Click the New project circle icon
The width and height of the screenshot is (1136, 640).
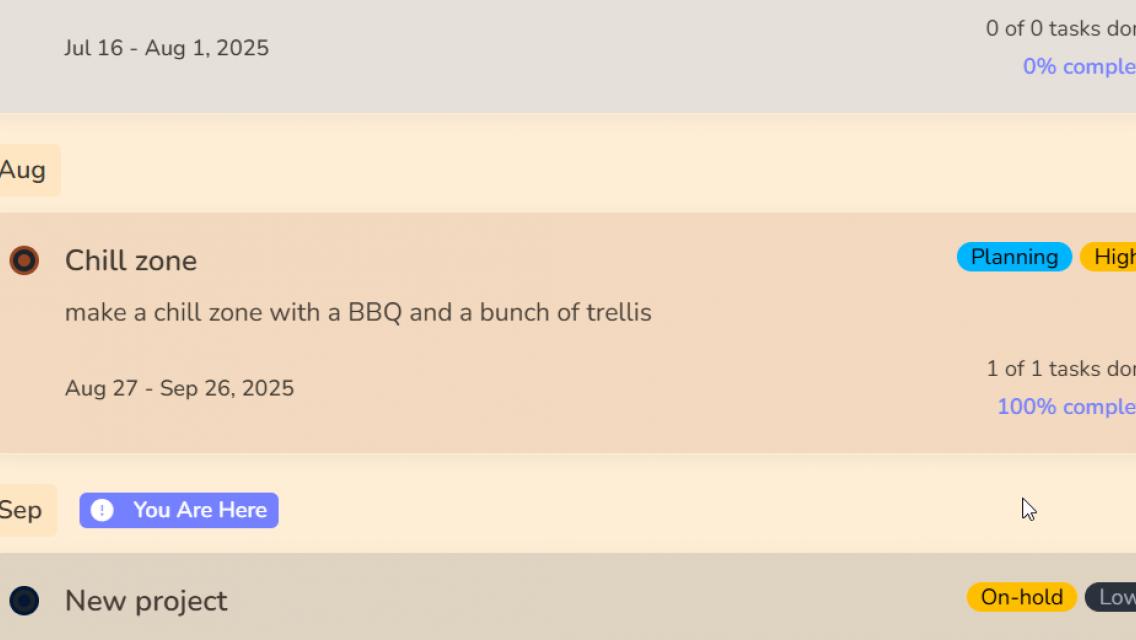24,601
